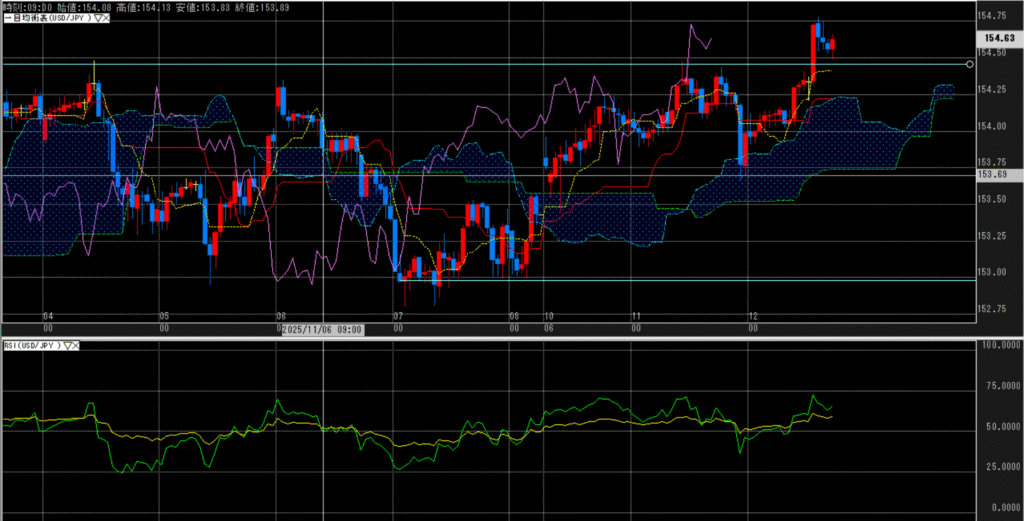Grab the circle handle on the upper cyan line
The width and height of the screenshot is (1024, 521).
pos(969,64)
